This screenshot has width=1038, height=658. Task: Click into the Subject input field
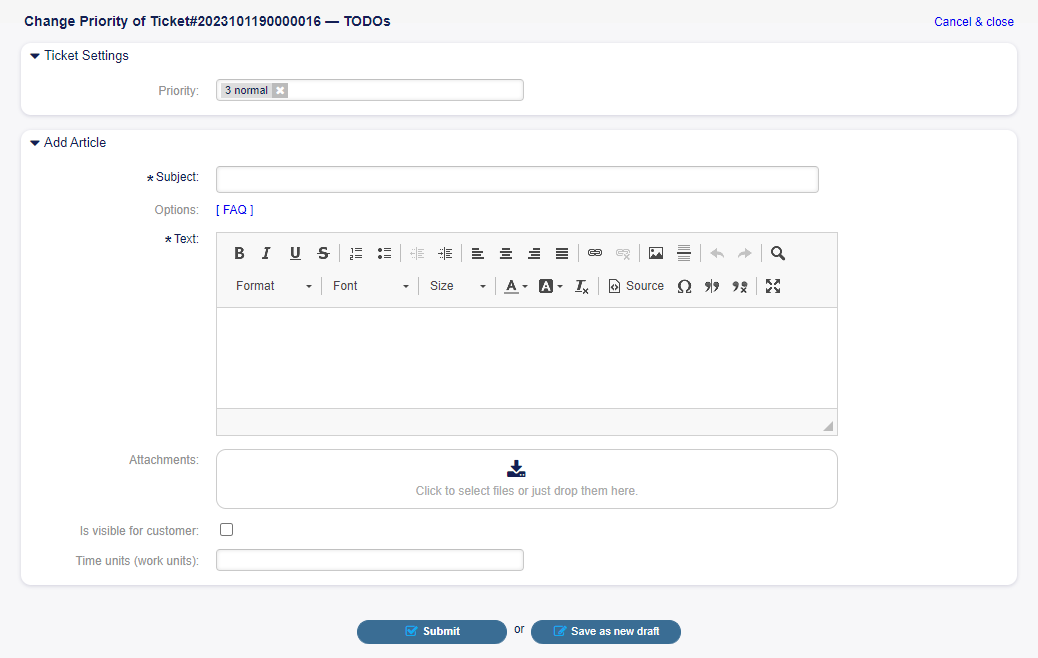517,179
